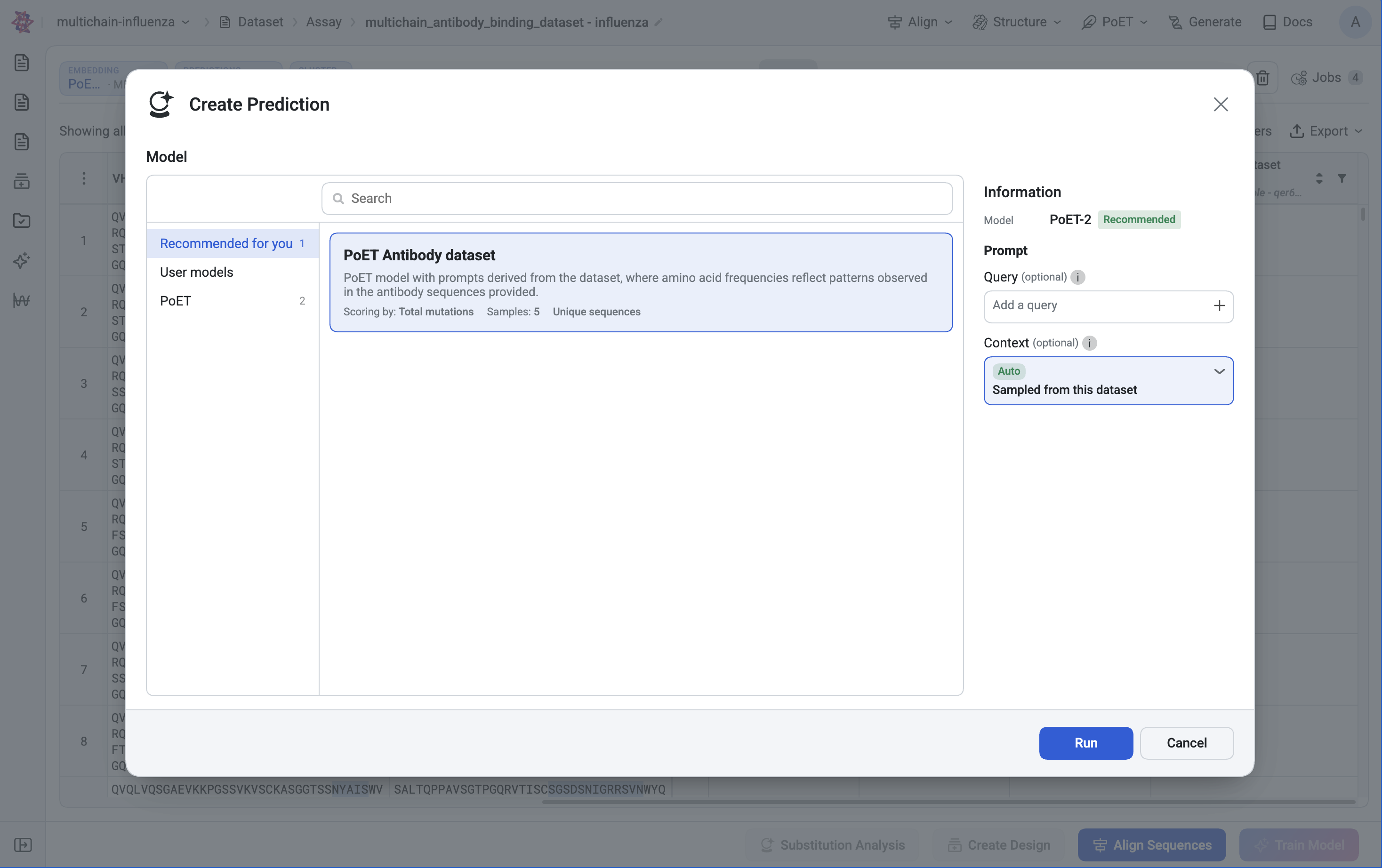Screen dimensions: 1382x868
Task: Click the horizontal table scrollbar
Action: (948, 802)
